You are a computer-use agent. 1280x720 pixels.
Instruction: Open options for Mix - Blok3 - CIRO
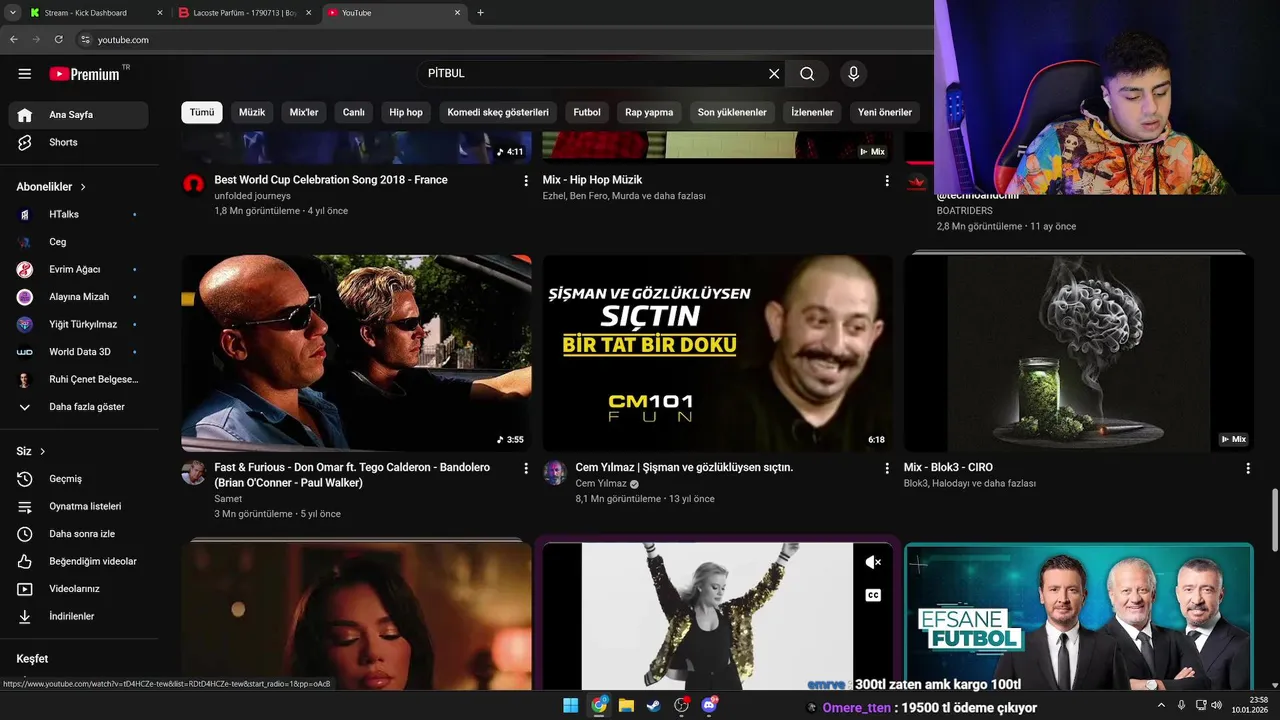pyautogui.click(x=1248, y=468)
